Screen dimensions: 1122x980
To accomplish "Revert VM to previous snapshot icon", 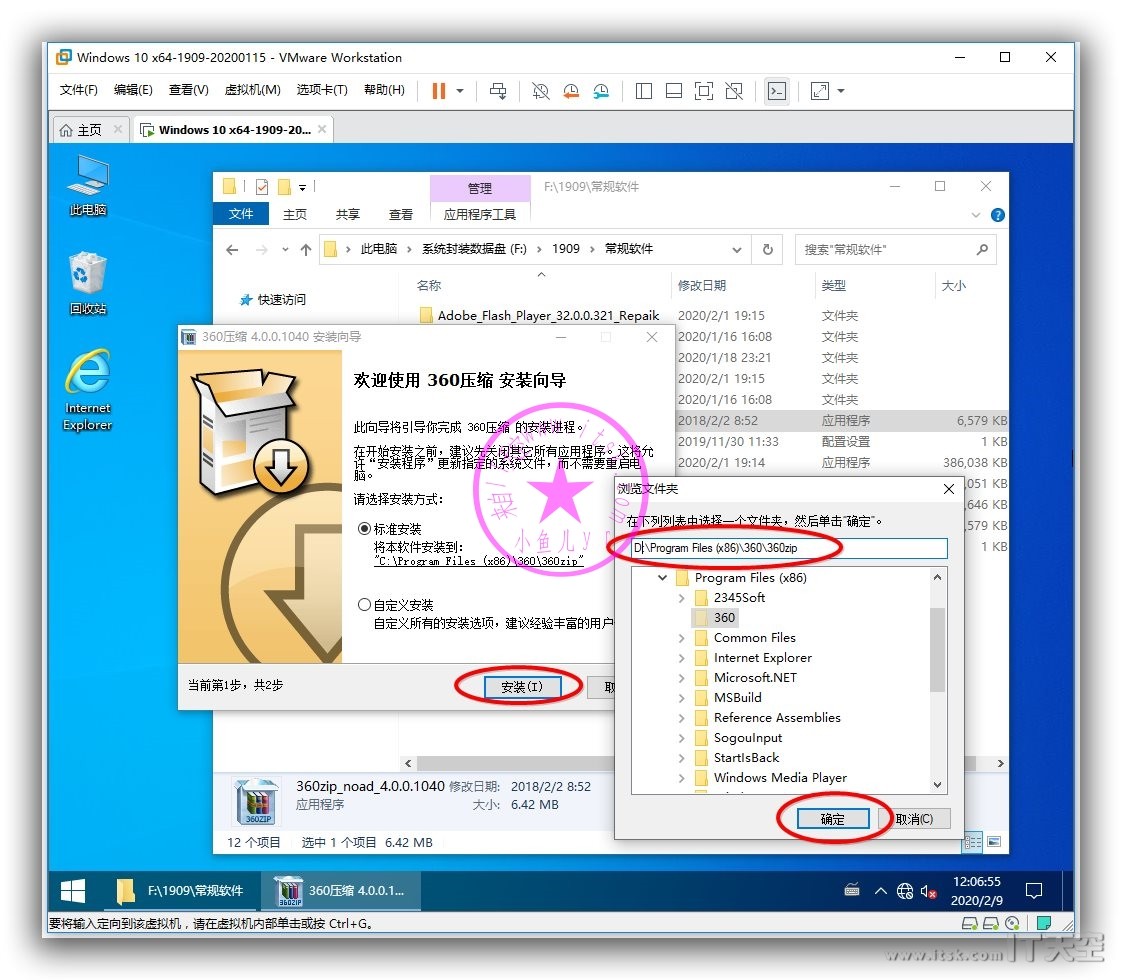I will [570, 91].
